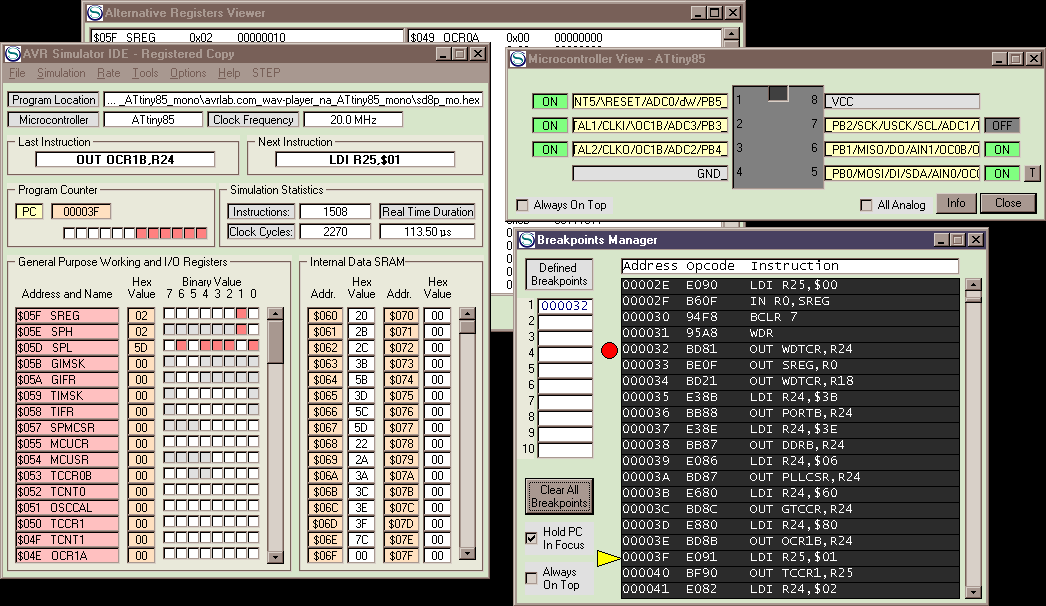Toggle the Hold PC In Focus checkbox
This screenshot has width=1046, height=606.
531,538
